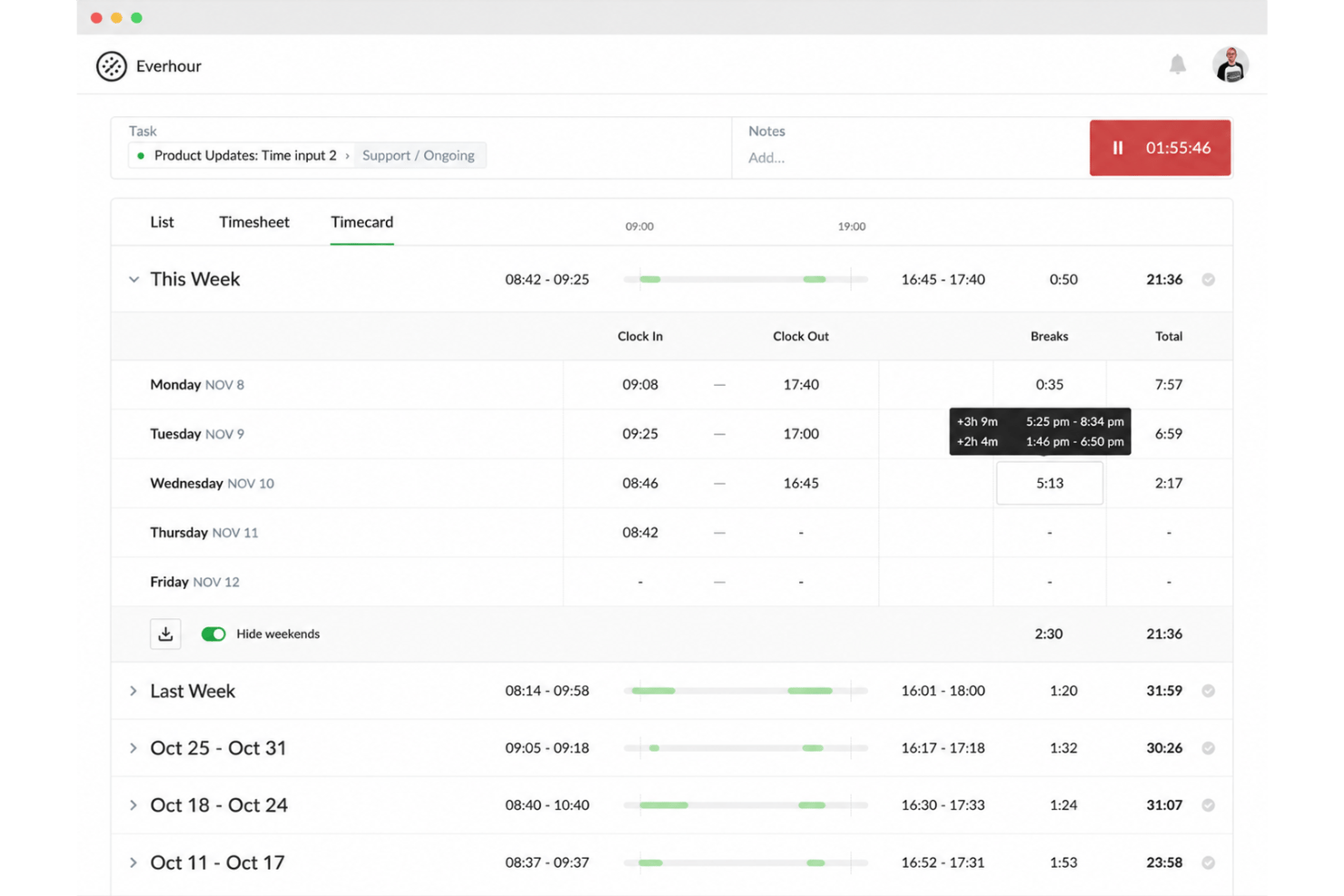Collapse the This Week section
The image size is (1344, 896).
pos(133,280)
